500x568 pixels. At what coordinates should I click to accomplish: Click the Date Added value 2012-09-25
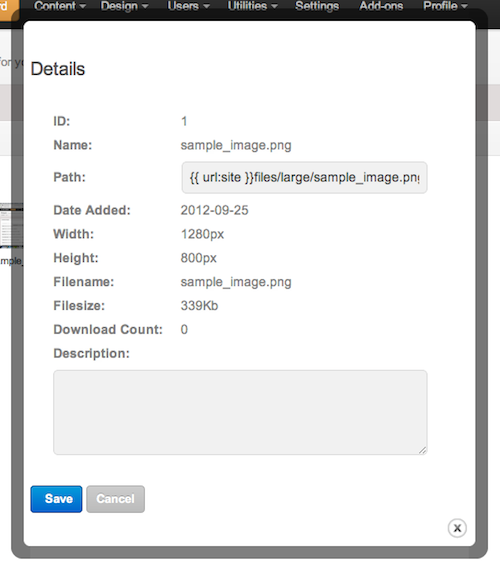click(x=214, y=210)
